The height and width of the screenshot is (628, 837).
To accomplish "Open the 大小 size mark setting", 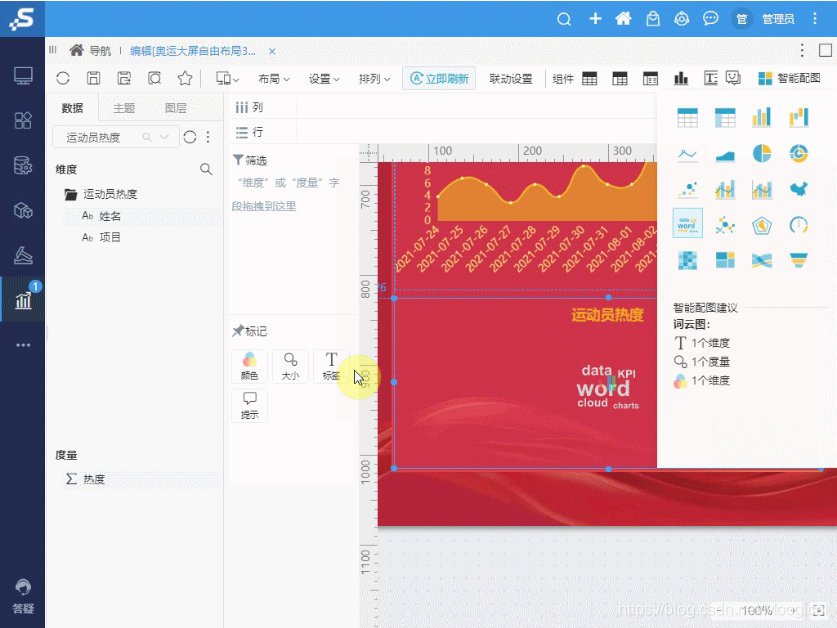I will pyautogui.click(x=291, y=365).
